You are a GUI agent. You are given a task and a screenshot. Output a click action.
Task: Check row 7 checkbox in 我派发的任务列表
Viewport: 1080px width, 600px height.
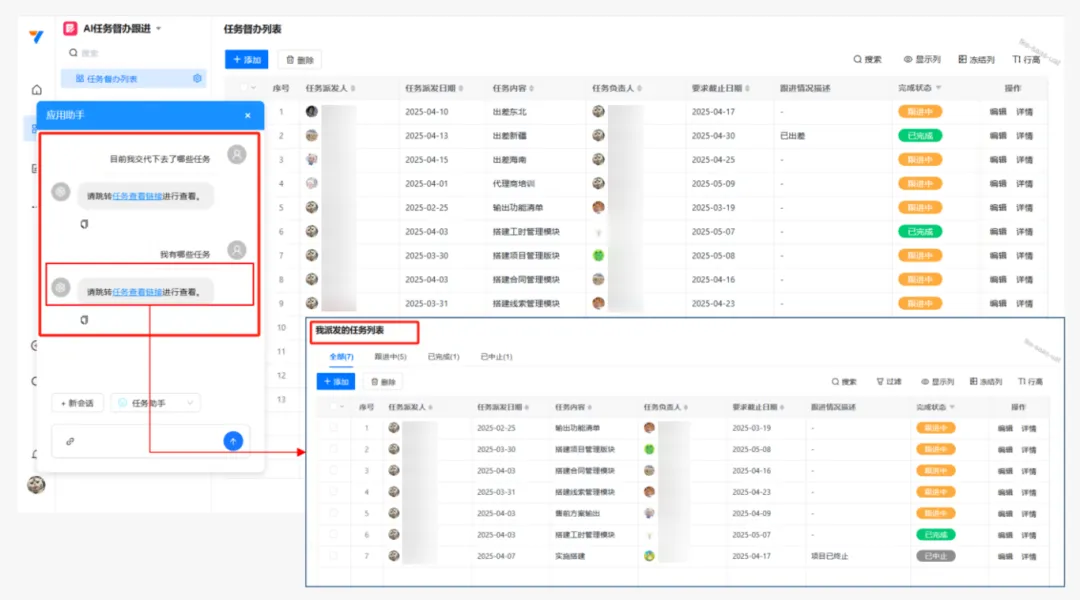pos(333,555)
